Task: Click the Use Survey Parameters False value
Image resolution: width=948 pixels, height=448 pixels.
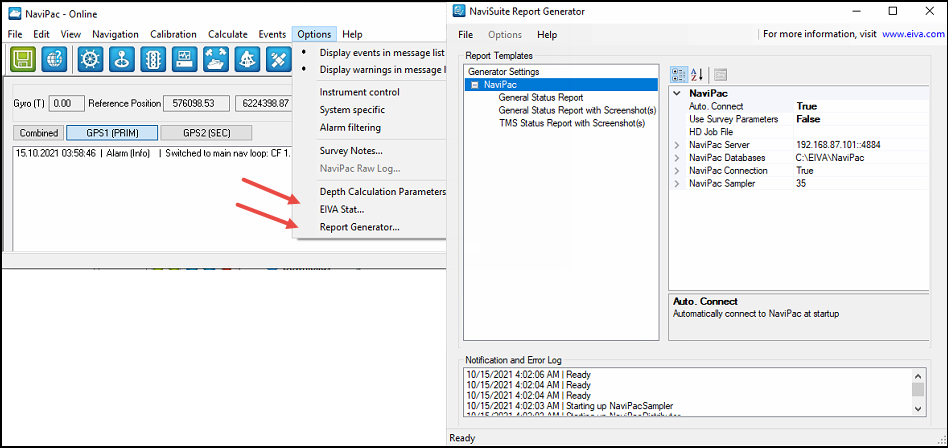Action: [861, 119]
